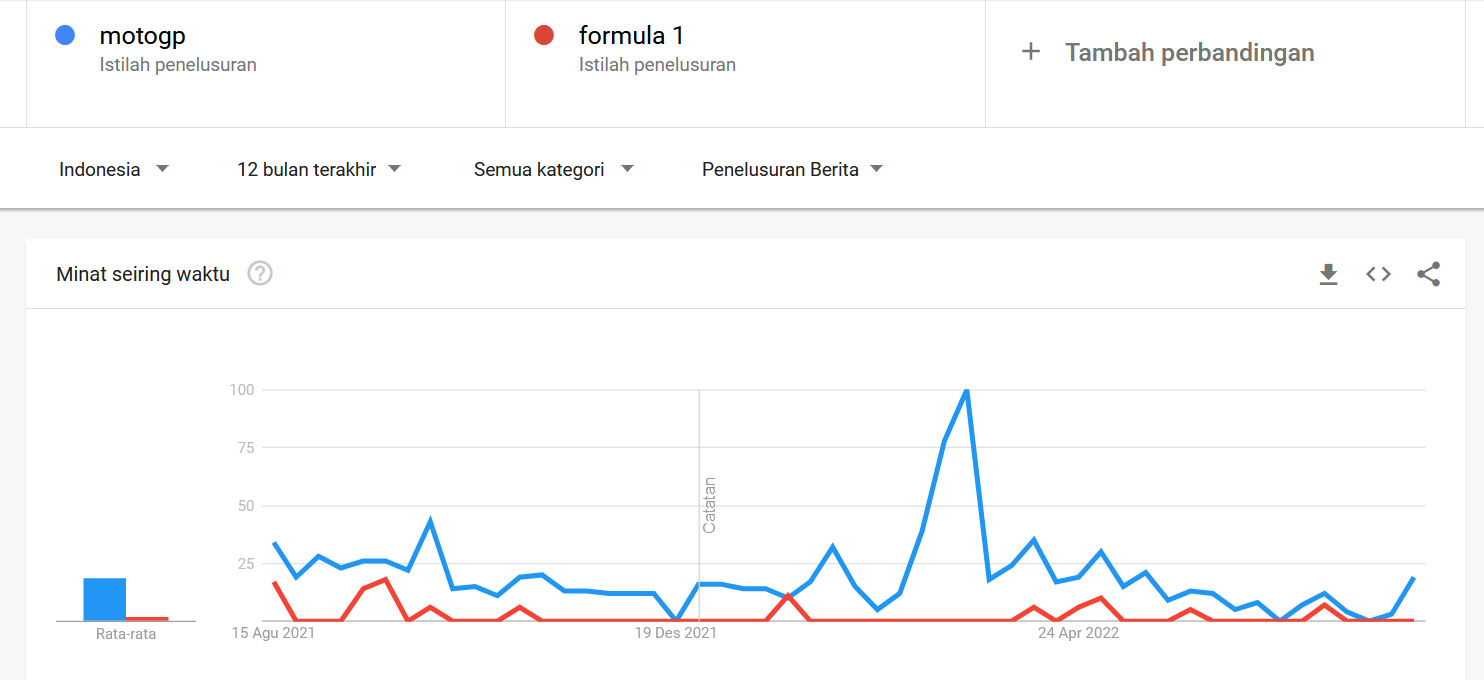Click the 19 Des 2021 axis label

(x=676, y=633)
